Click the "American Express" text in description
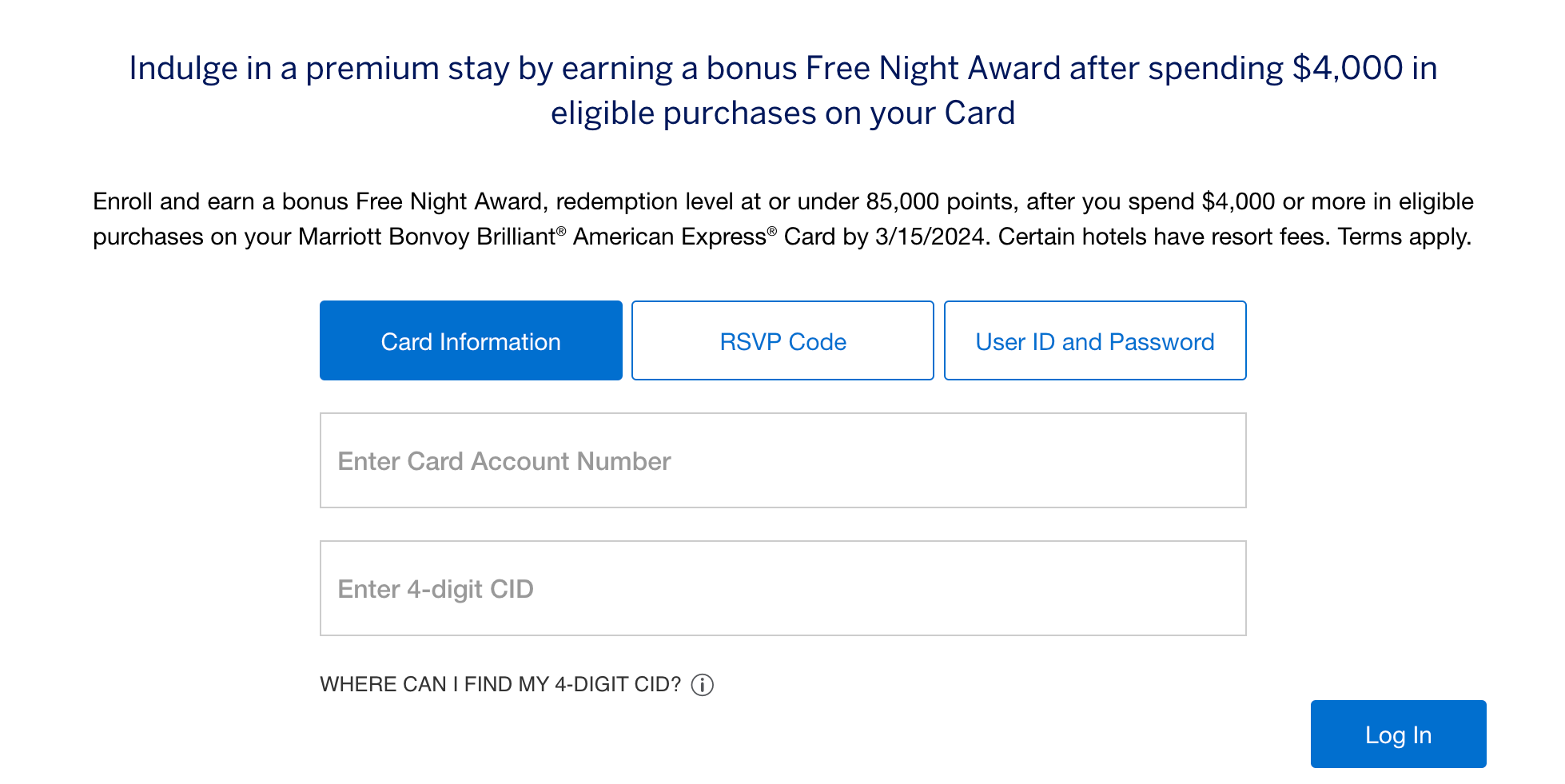Viewport: 1565px width, 784px height. [x=669, y=237]
